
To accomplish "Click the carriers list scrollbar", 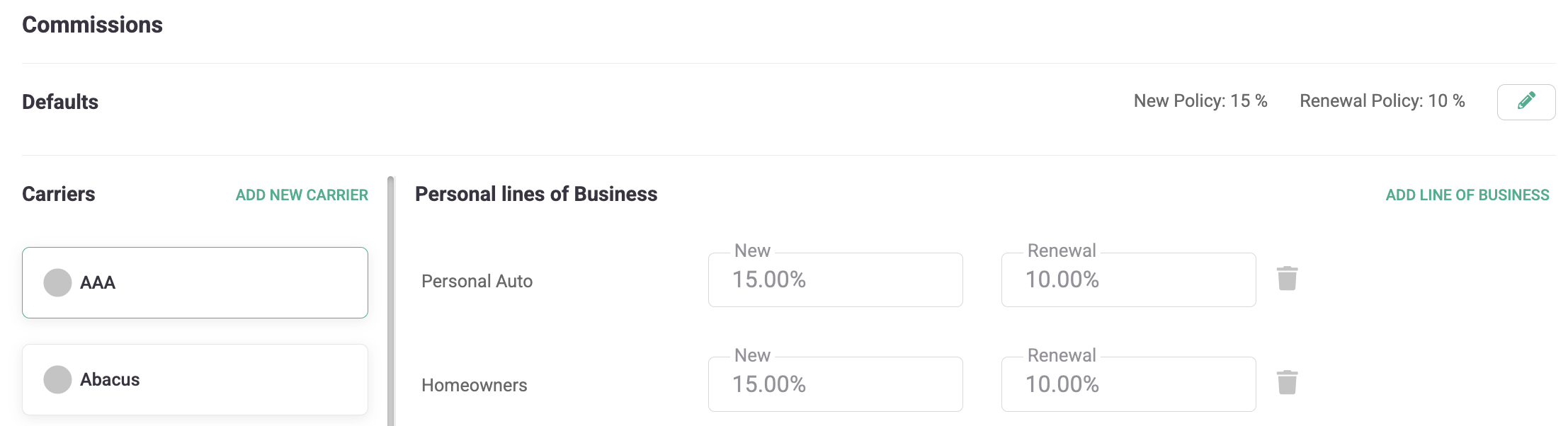I will (x=390, y=301).
